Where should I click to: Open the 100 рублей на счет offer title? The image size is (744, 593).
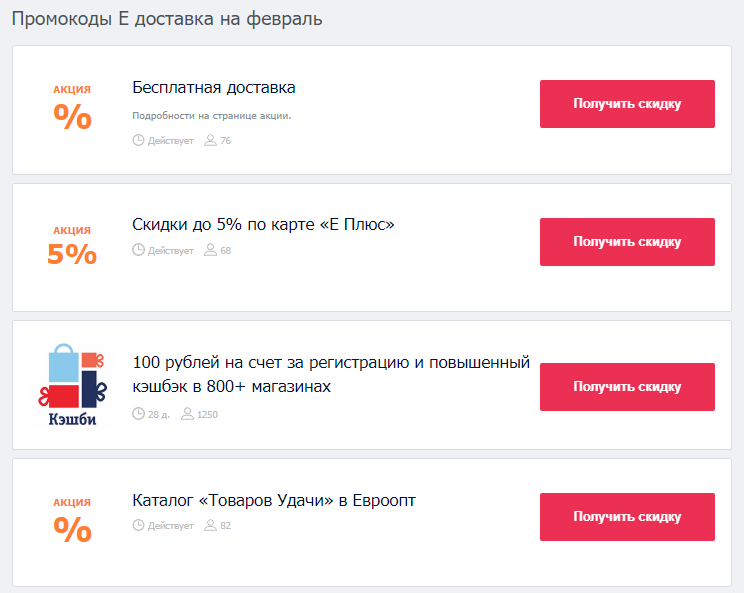tap(331, 374)
